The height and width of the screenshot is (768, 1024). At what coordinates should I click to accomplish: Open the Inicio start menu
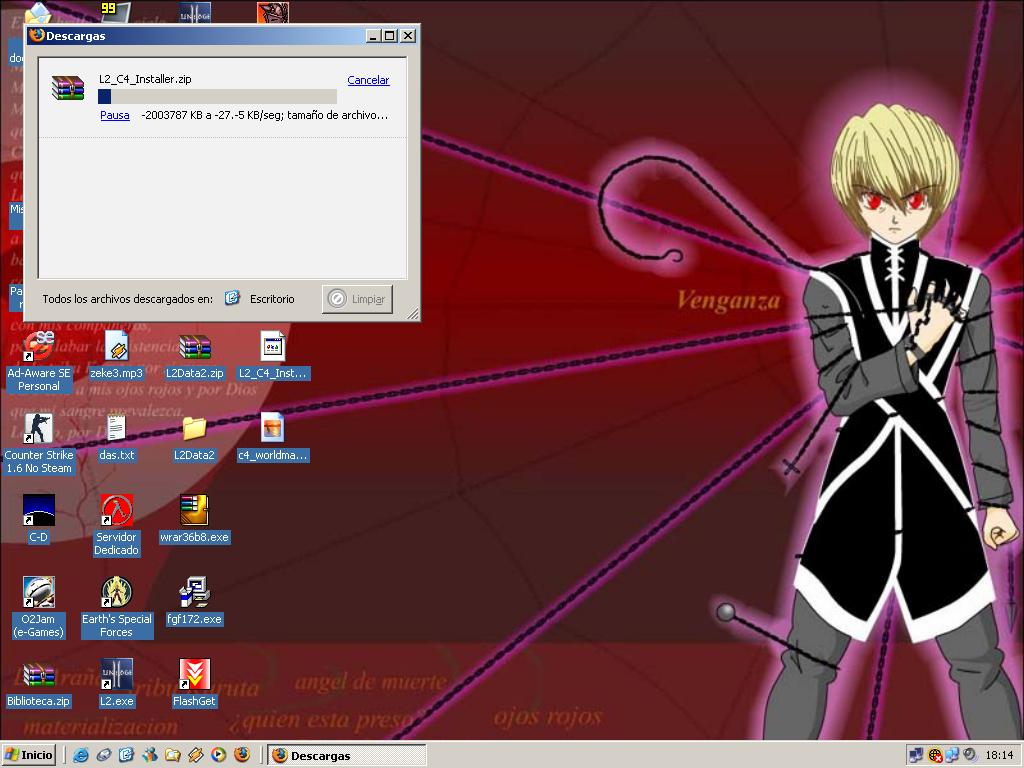28,755
